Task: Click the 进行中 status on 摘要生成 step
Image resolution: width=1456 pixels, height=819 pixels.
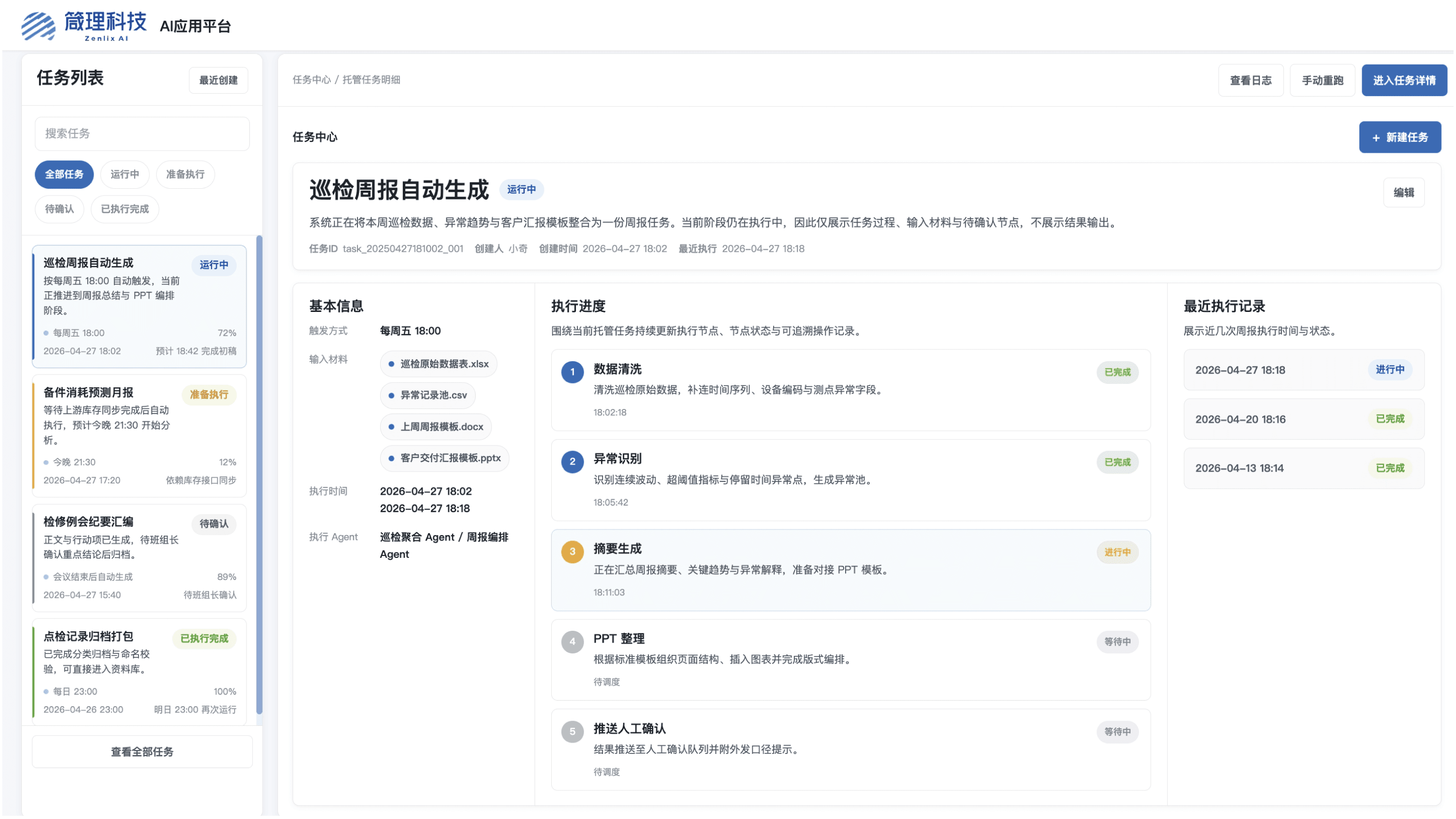Action: (x=1117, y=552)
